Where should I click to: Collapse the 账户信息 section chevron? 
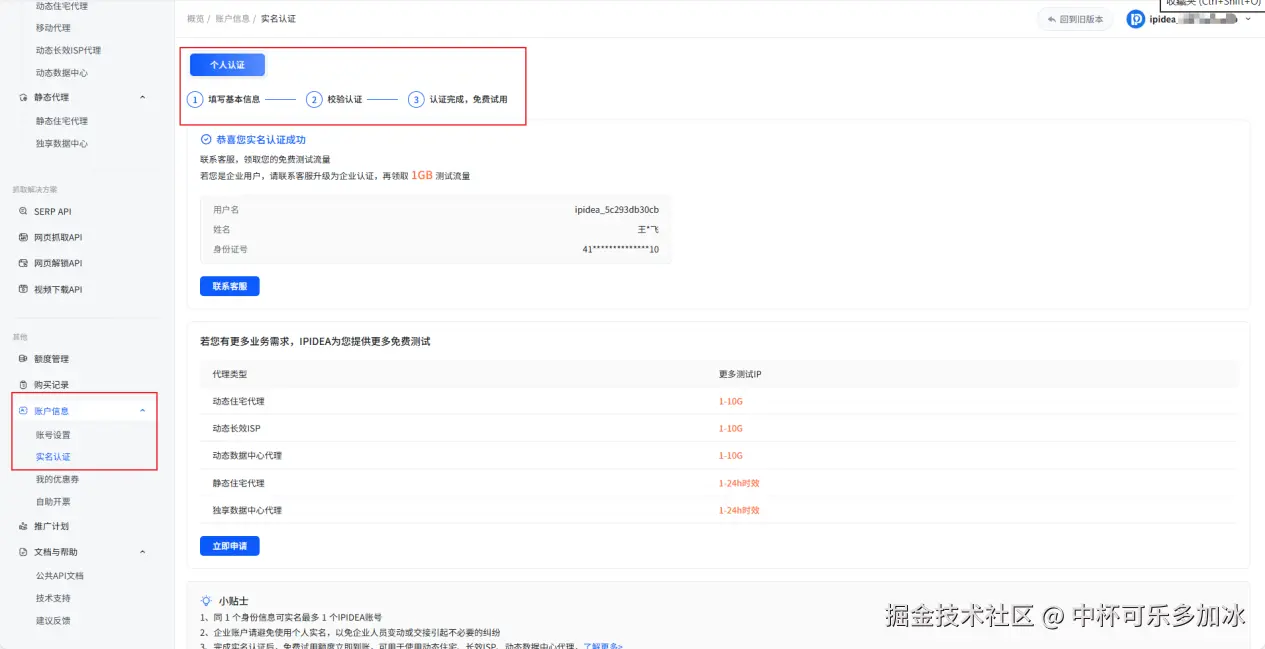point(142,411)
